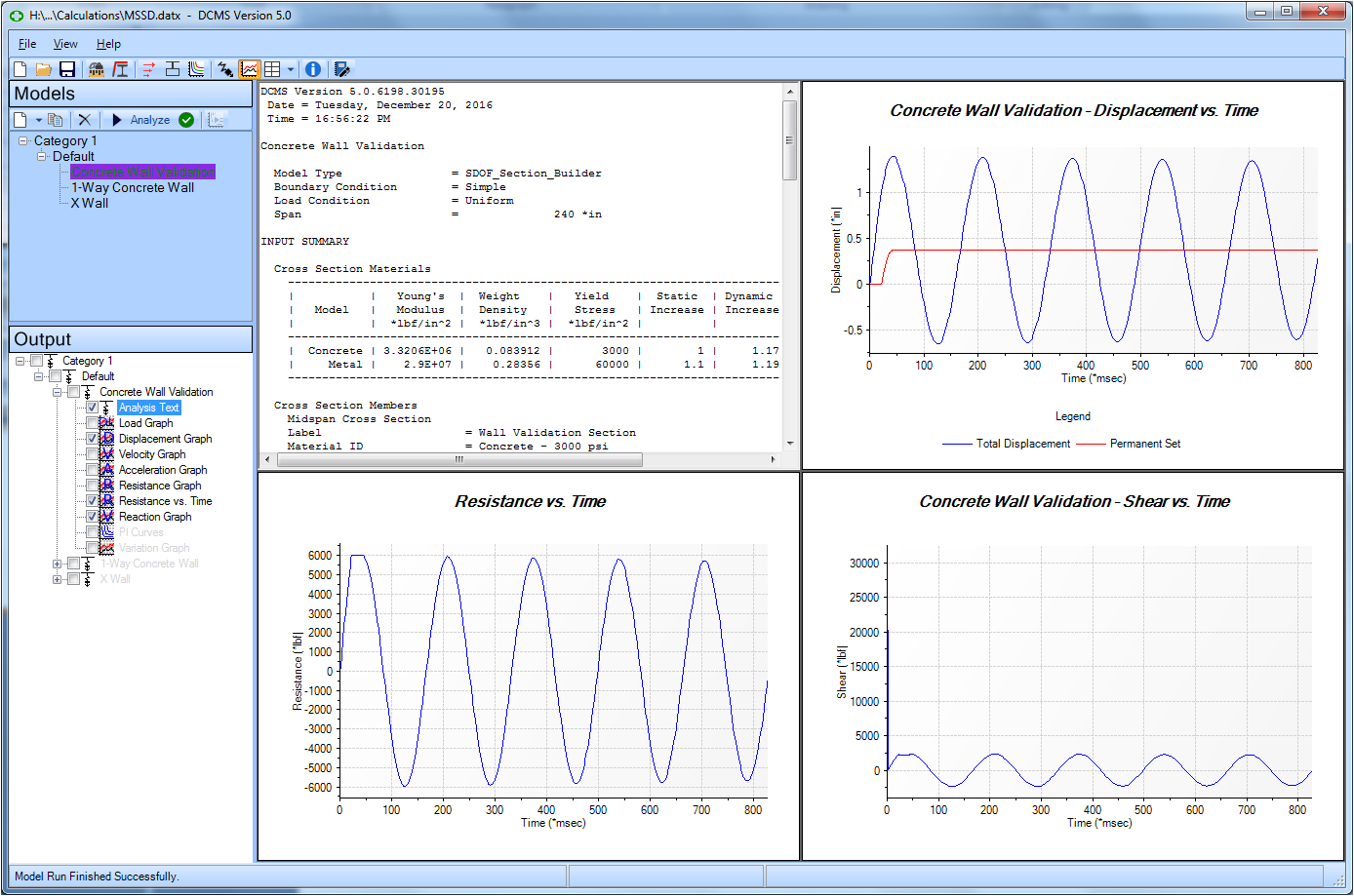
Task: Click the blue Information icon
Action: tap(313, 69)
